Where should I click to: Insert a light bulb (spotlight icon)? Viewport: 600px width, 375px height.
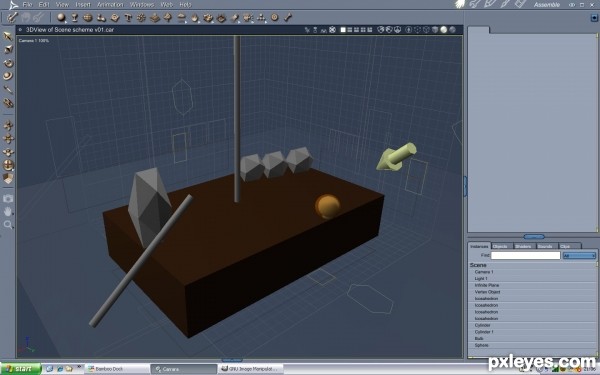[x=235, y=18]
